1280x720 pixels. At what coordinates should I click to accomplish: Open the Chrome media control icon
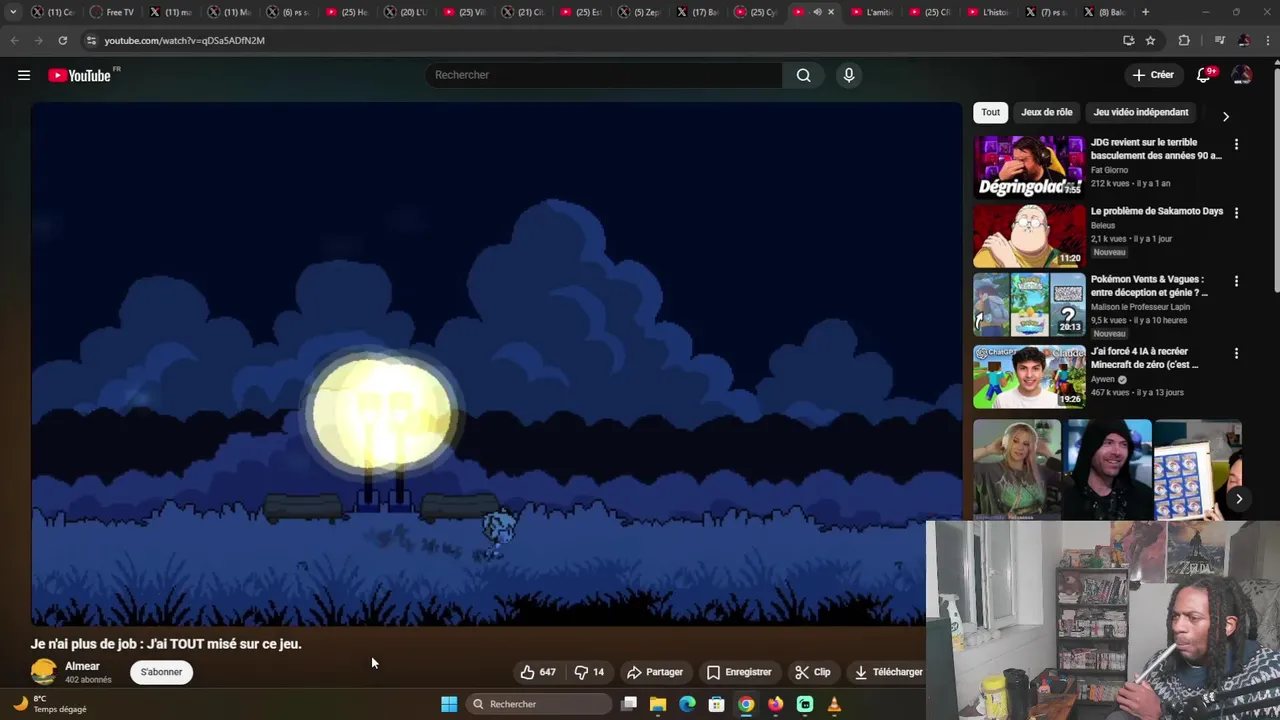[1219, 40]
